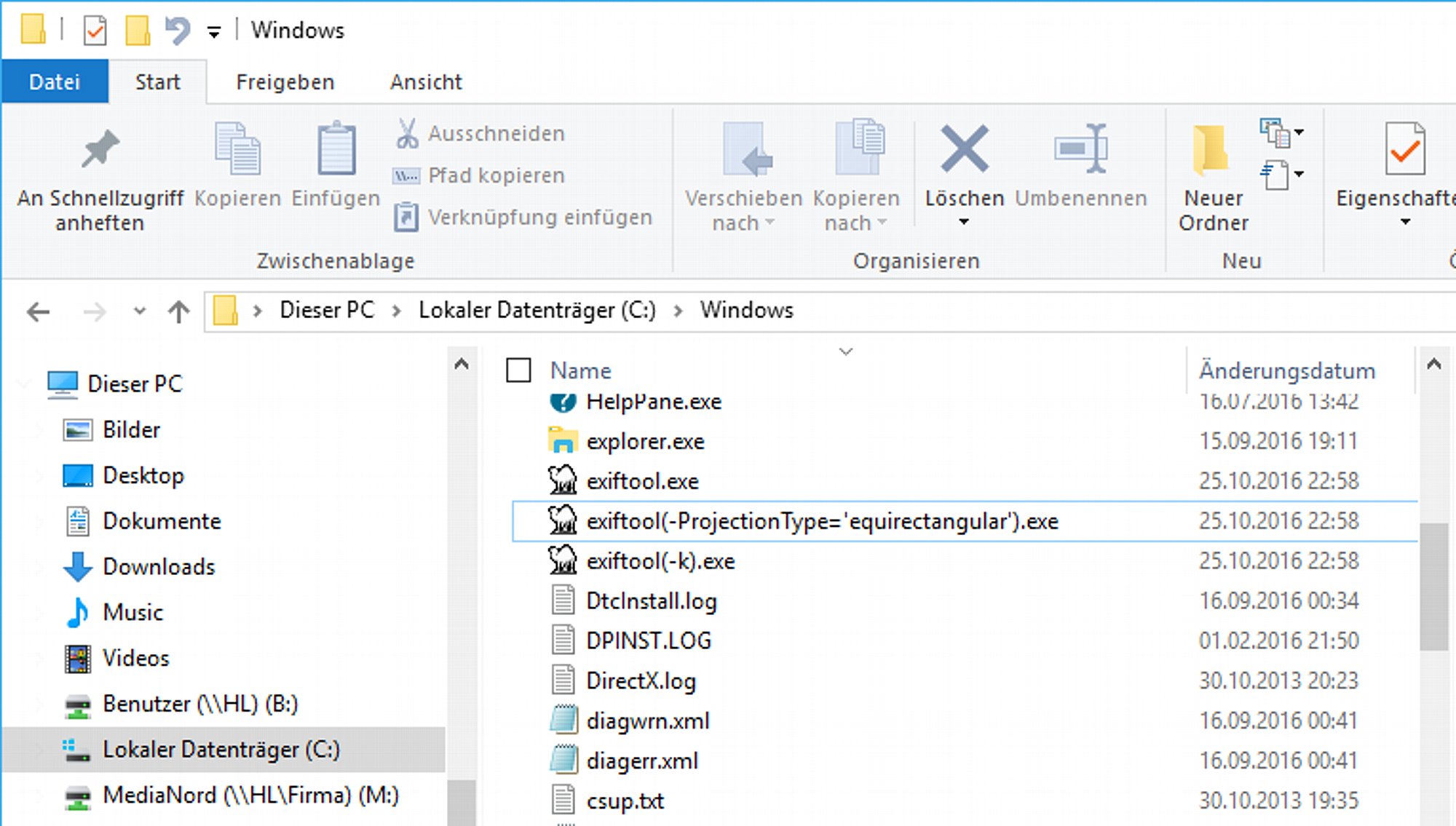1456x826 pixels.
Task: Select the exiftool.exe file icon
Action: [x=562, y=481]
